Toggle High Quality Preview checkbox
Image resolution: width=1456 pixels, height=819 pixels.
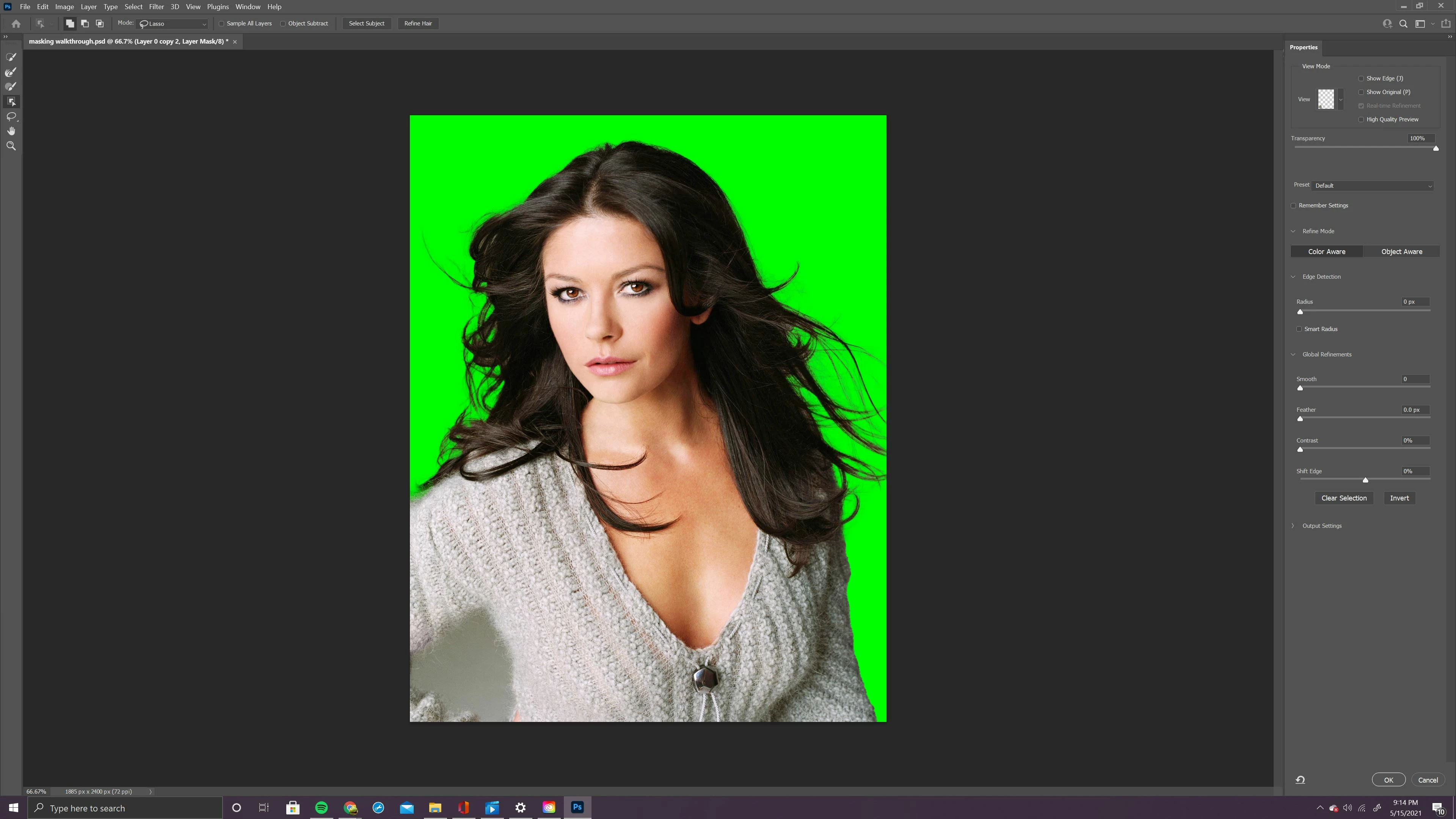point(1361,119)
